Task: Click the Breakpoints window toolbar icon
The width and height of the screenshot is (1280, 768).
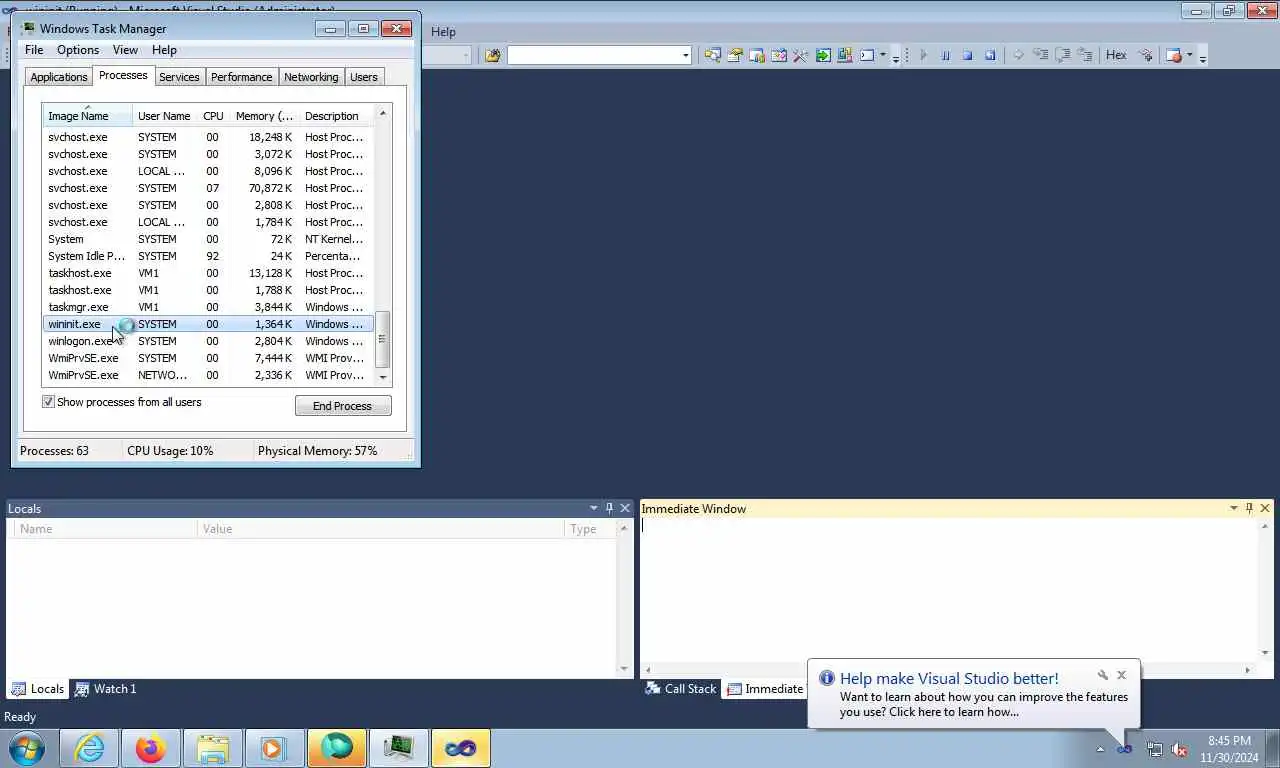Action: coord(1174,55)
